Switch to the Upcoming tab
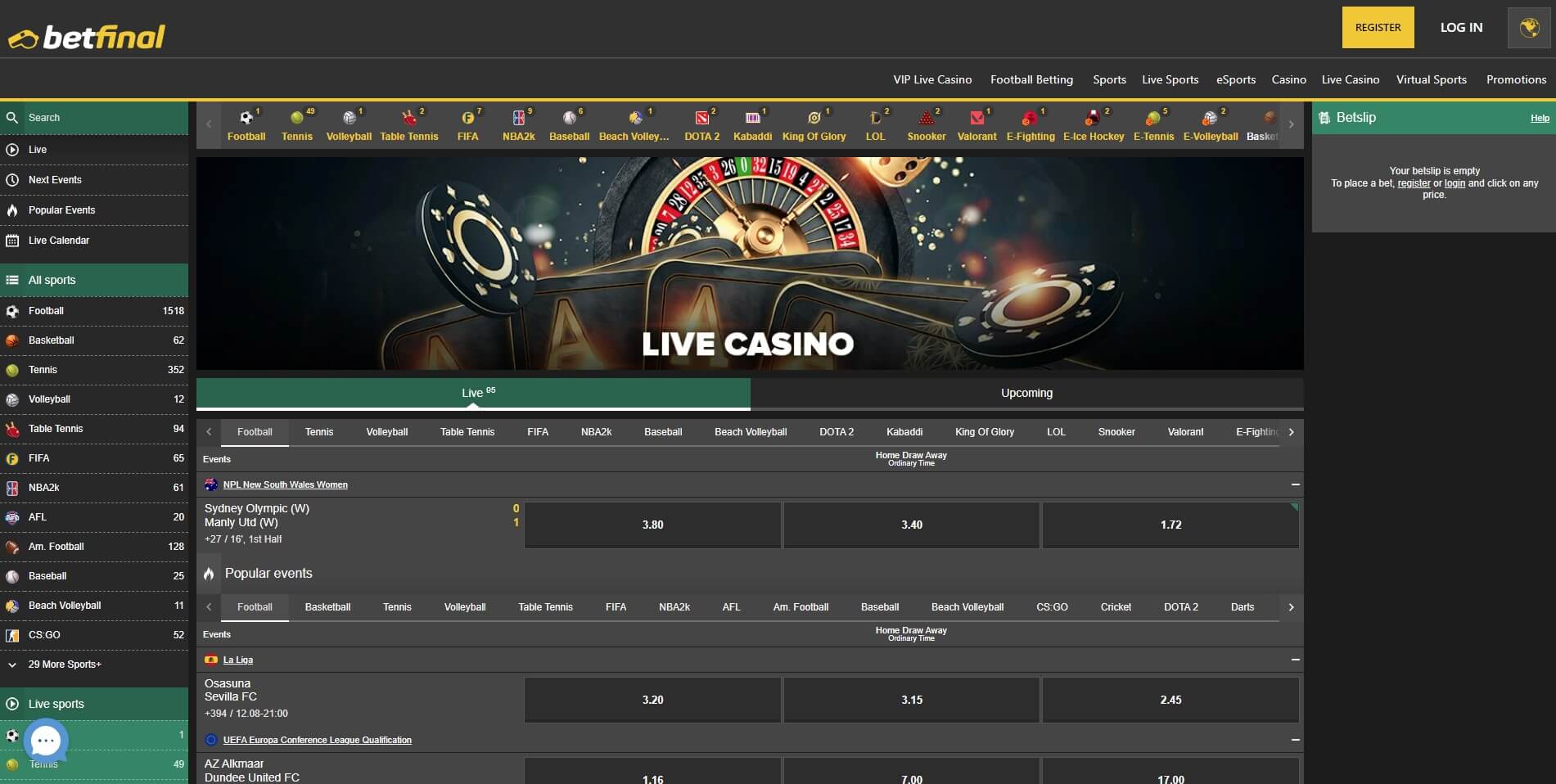This screenshot has height=784, width=1556. pyautogui.click(x=1026, y=394)
